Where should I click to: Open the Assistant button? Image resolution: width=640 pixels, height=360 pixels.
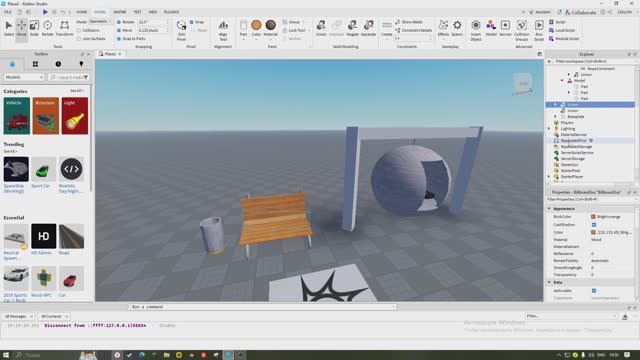click(x=540, y=12)
